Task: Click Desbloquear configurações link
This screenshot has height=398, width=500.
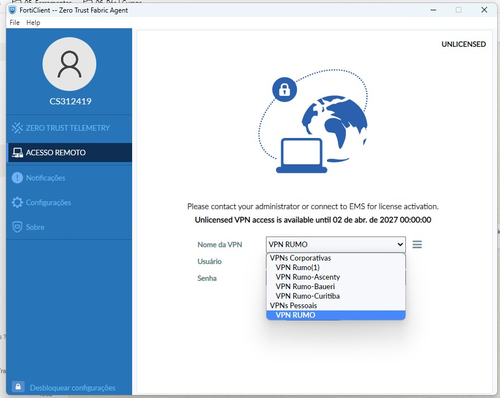Action: tap(72, 388)
